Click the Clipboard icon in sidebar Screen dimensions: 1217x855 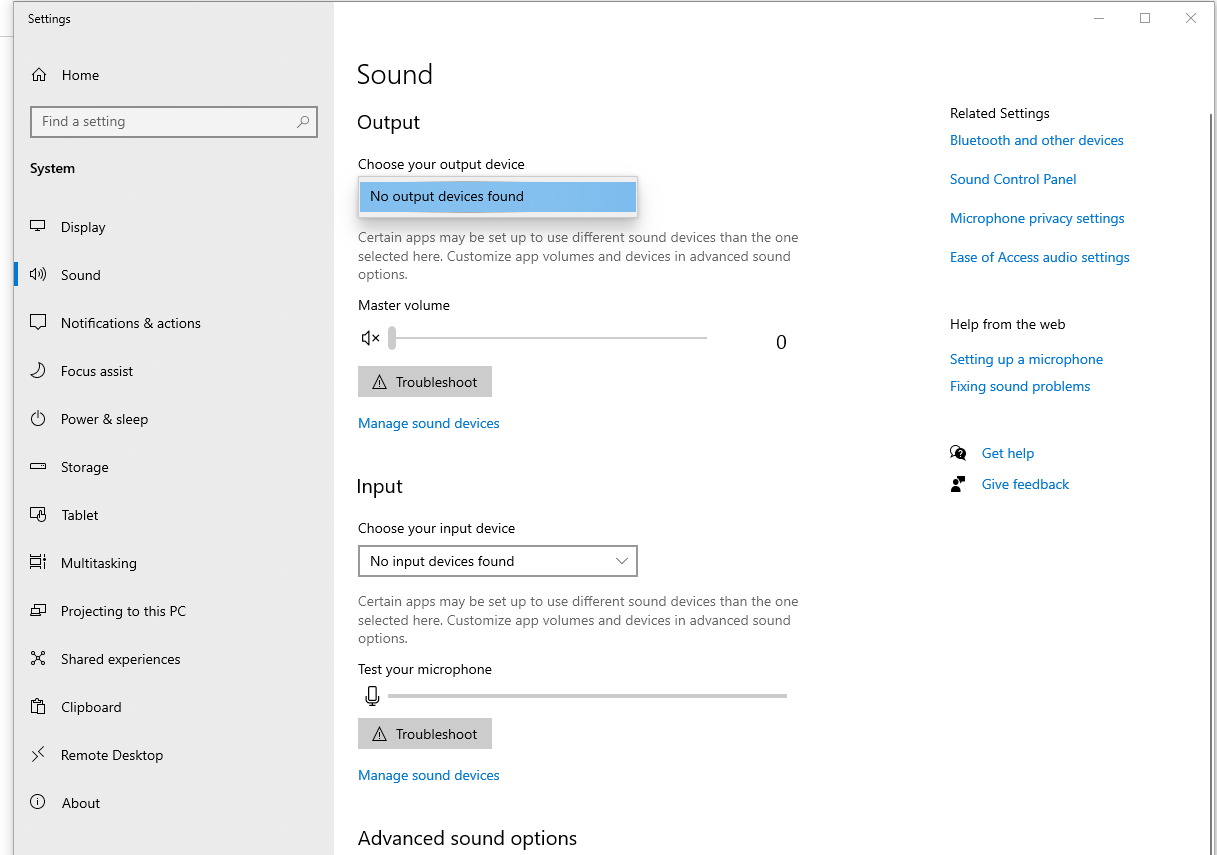click(x=39, y=707)
